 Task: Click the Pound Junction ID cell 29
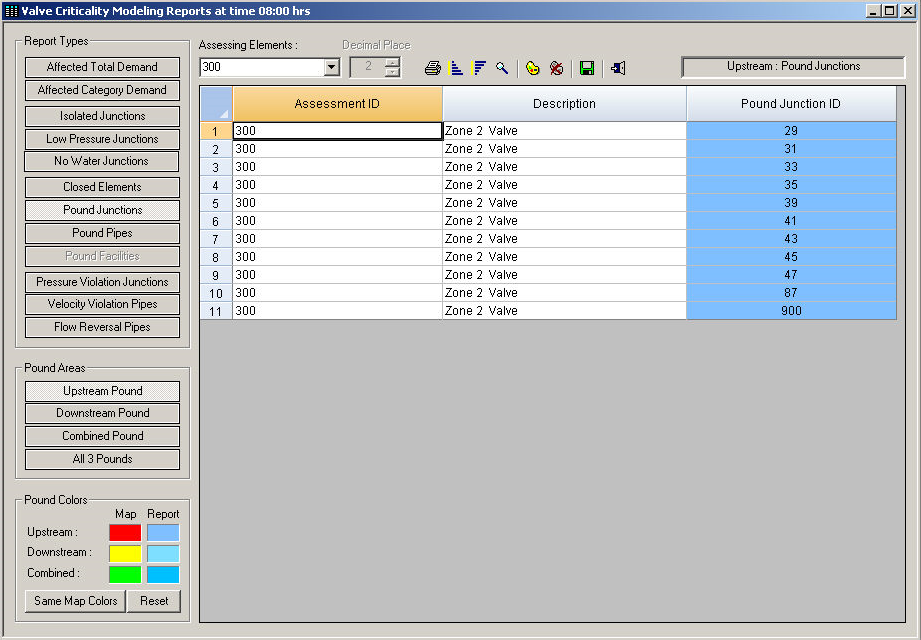point(791,131)
